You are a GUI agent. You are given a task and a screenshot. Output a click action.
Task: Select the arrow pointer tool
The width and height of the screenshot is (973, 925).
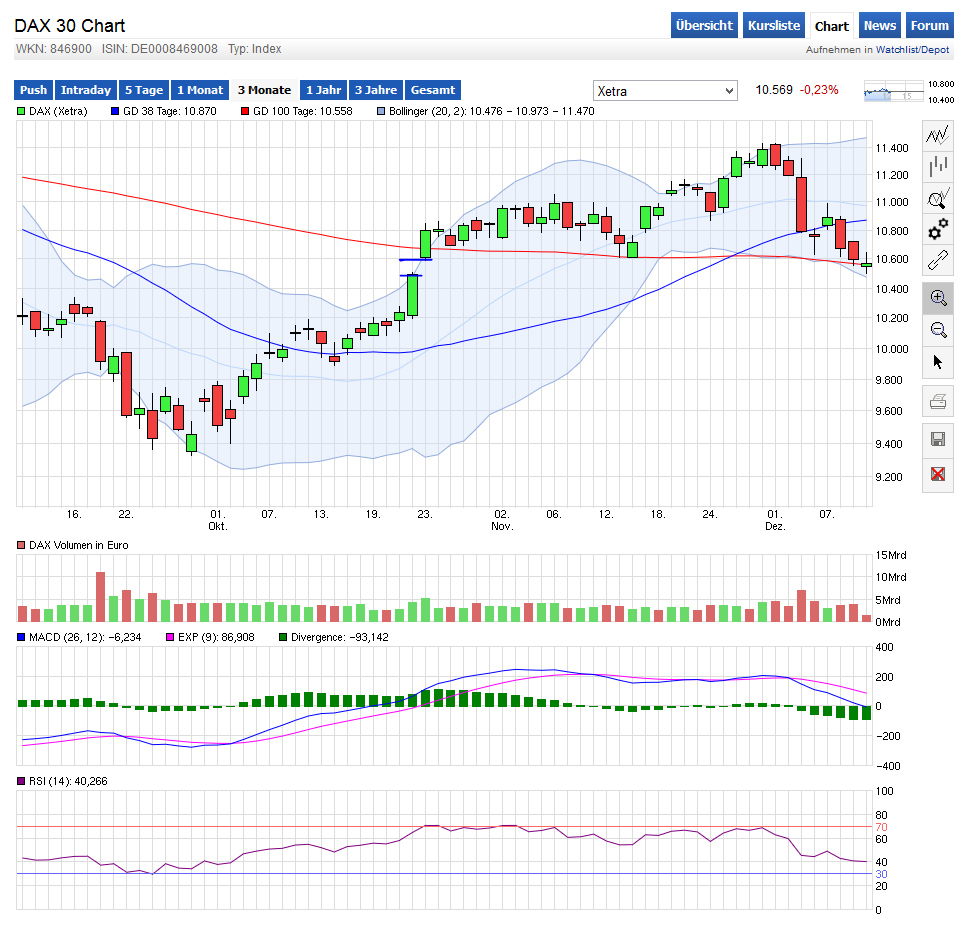pos(938,361)
